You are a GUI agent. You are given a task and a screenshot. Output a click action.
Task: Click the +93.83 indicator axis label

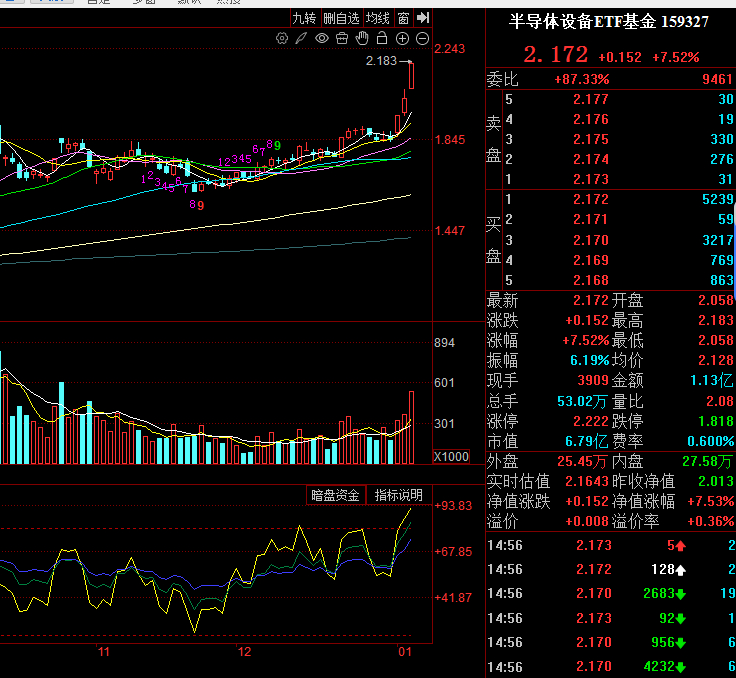(453, 506)
